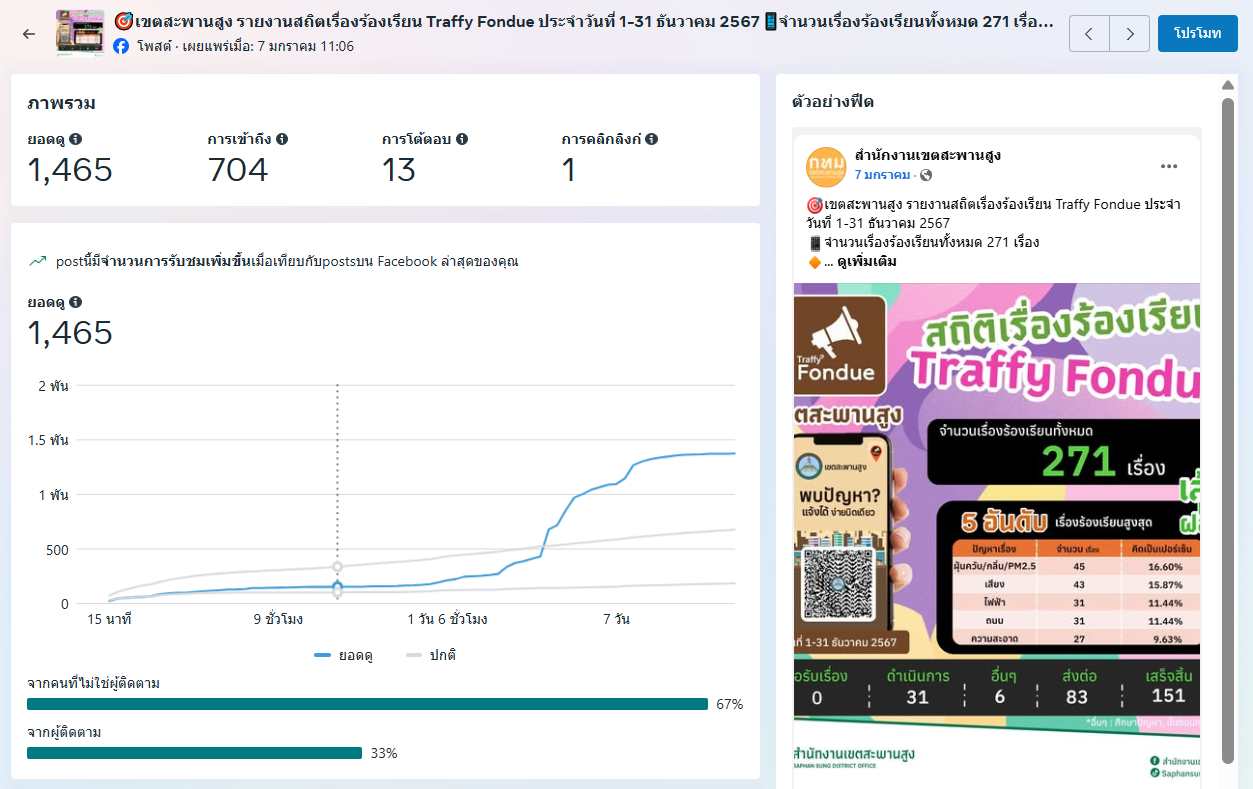The image size is (1253, 789).
Task: Open info icon next to การคลิกลิงก์
Action: point(651,139)
